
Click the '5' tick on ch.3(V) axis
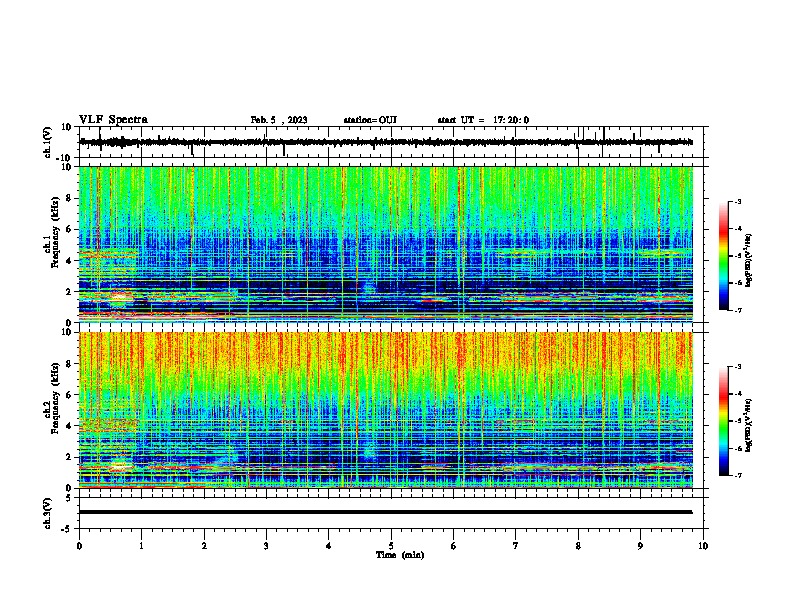(x=70, y=498)
